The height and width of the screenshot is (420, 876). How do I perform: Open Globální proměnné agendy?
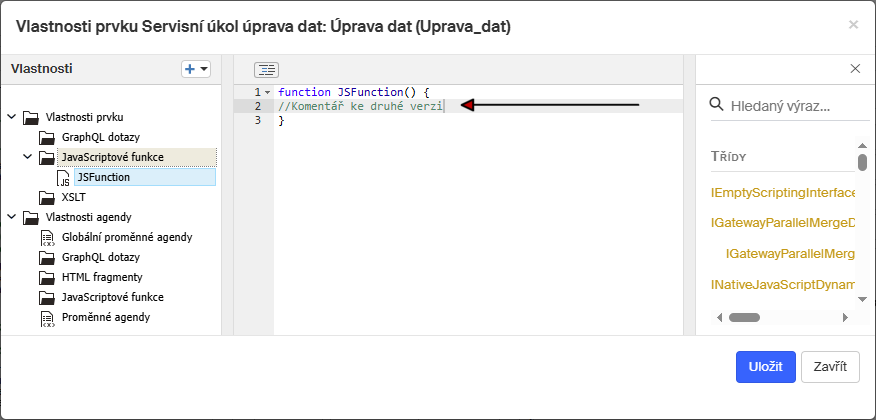127,237
